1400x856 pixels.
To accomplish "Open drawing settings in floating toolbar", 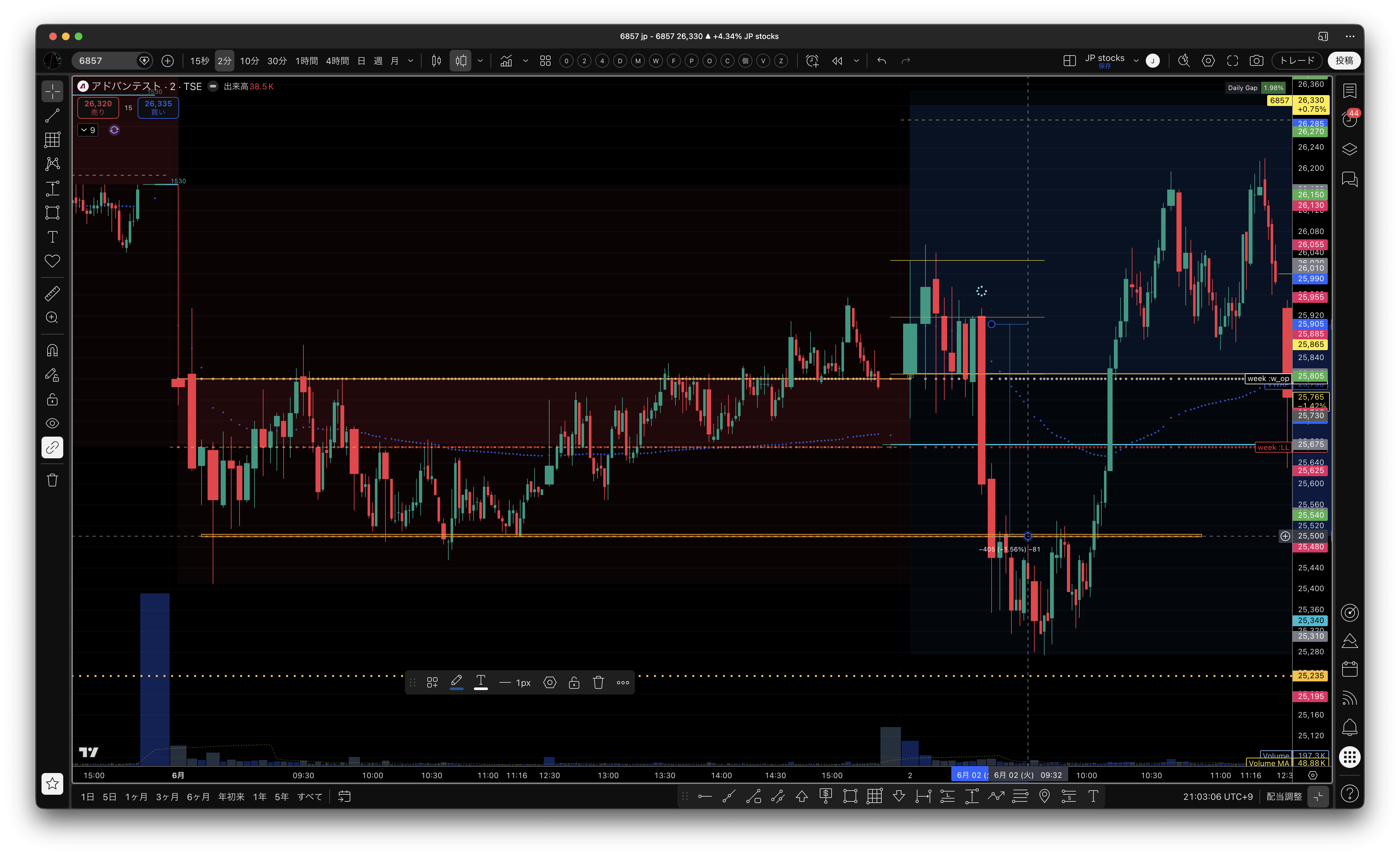I will point(550,683).
